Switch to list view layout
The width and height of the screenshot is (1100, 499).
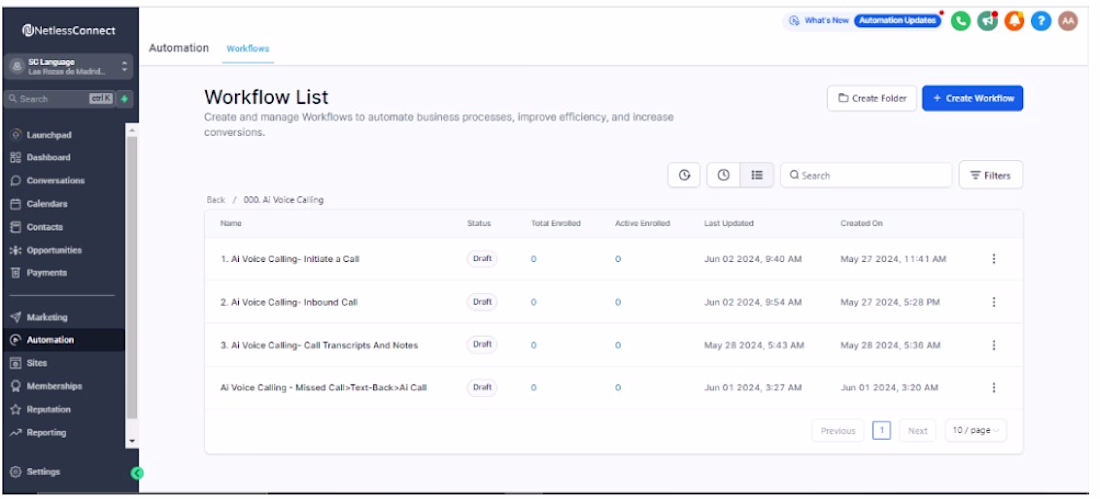pos(757,175)
